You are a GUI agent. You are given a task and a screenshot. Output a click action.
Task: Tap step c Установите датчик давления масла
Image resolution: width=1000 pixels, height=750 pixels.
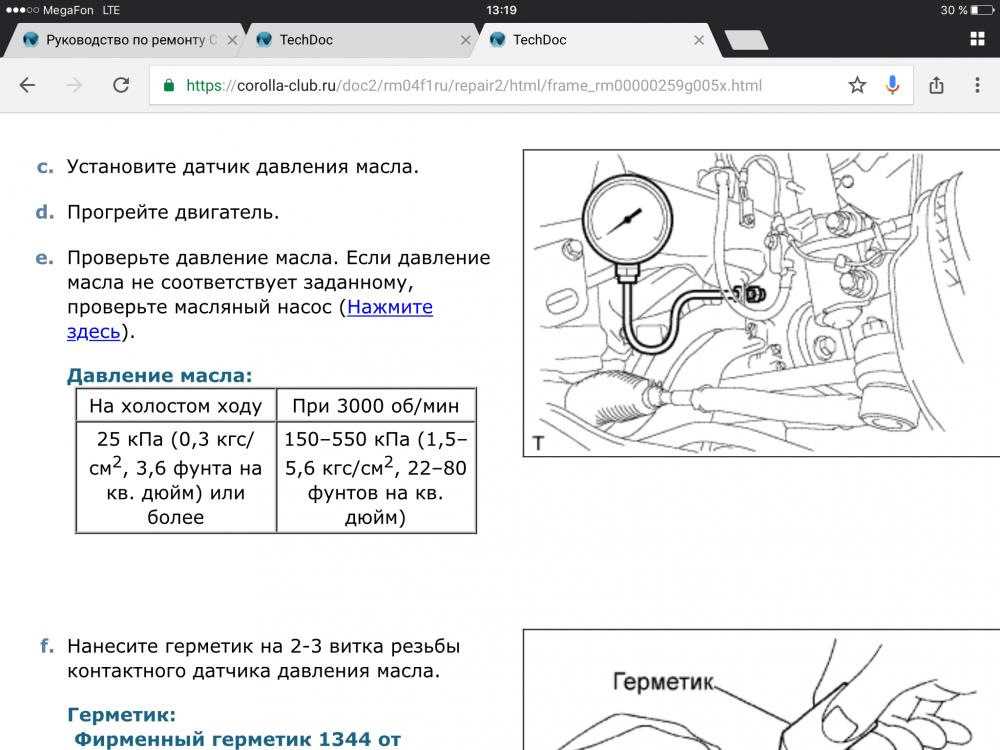[243, 166]
